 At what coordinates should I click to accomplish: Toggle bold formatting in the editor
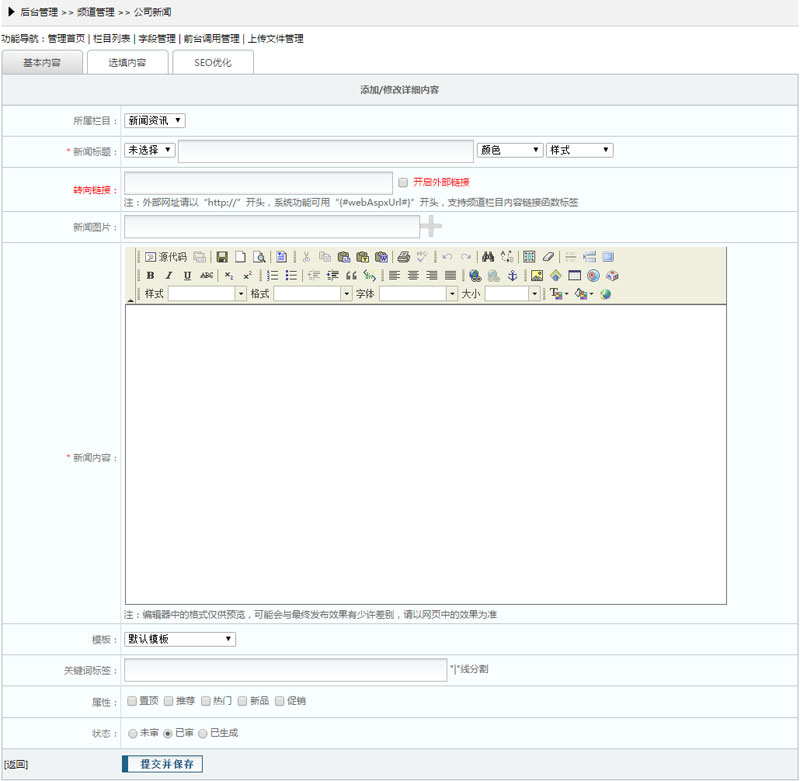pyautogui.click(x=150, y=276)
